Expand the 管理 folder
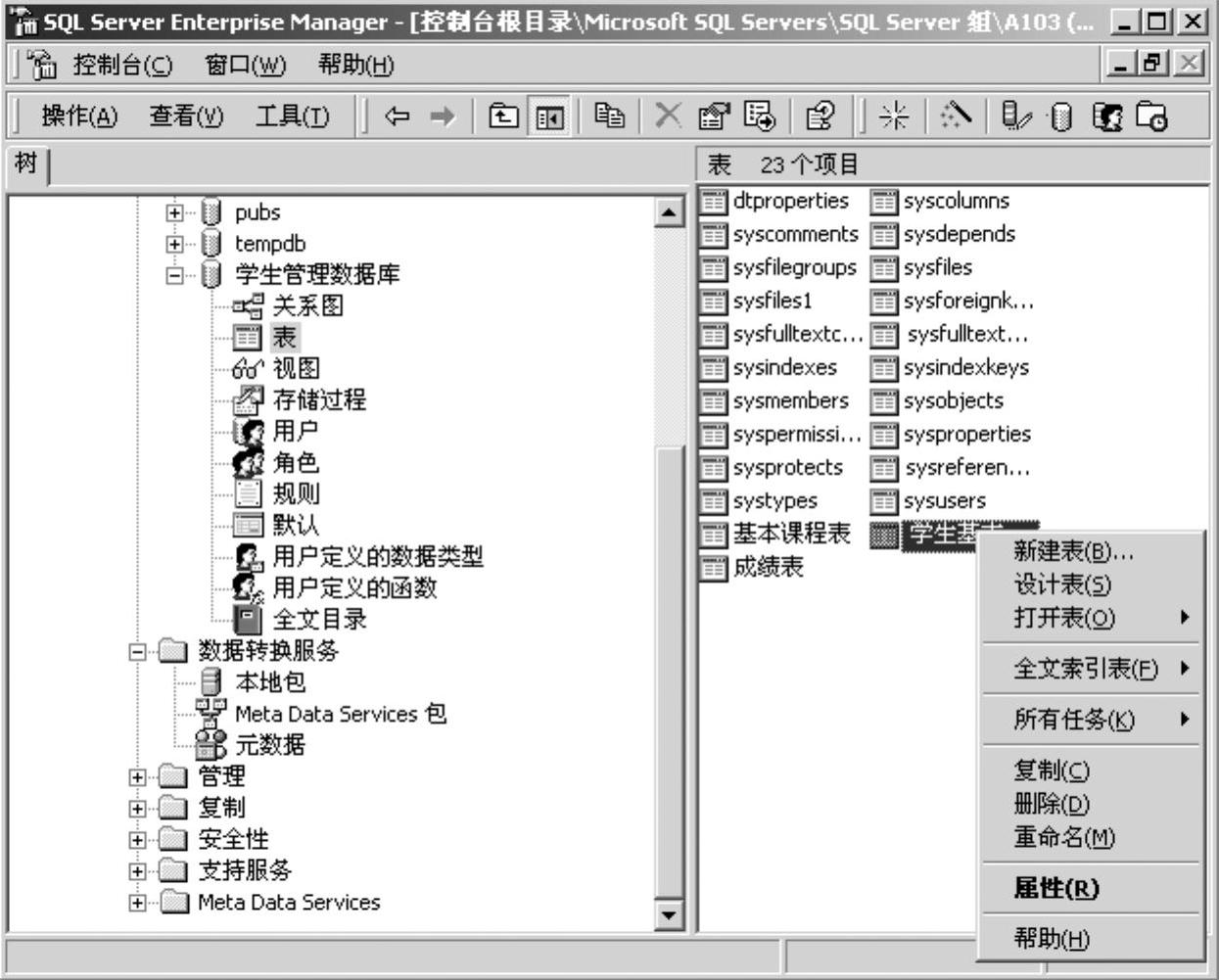The height and width of the screenshot is (980, 1219). pyautogui.click(x=137, y=777)
